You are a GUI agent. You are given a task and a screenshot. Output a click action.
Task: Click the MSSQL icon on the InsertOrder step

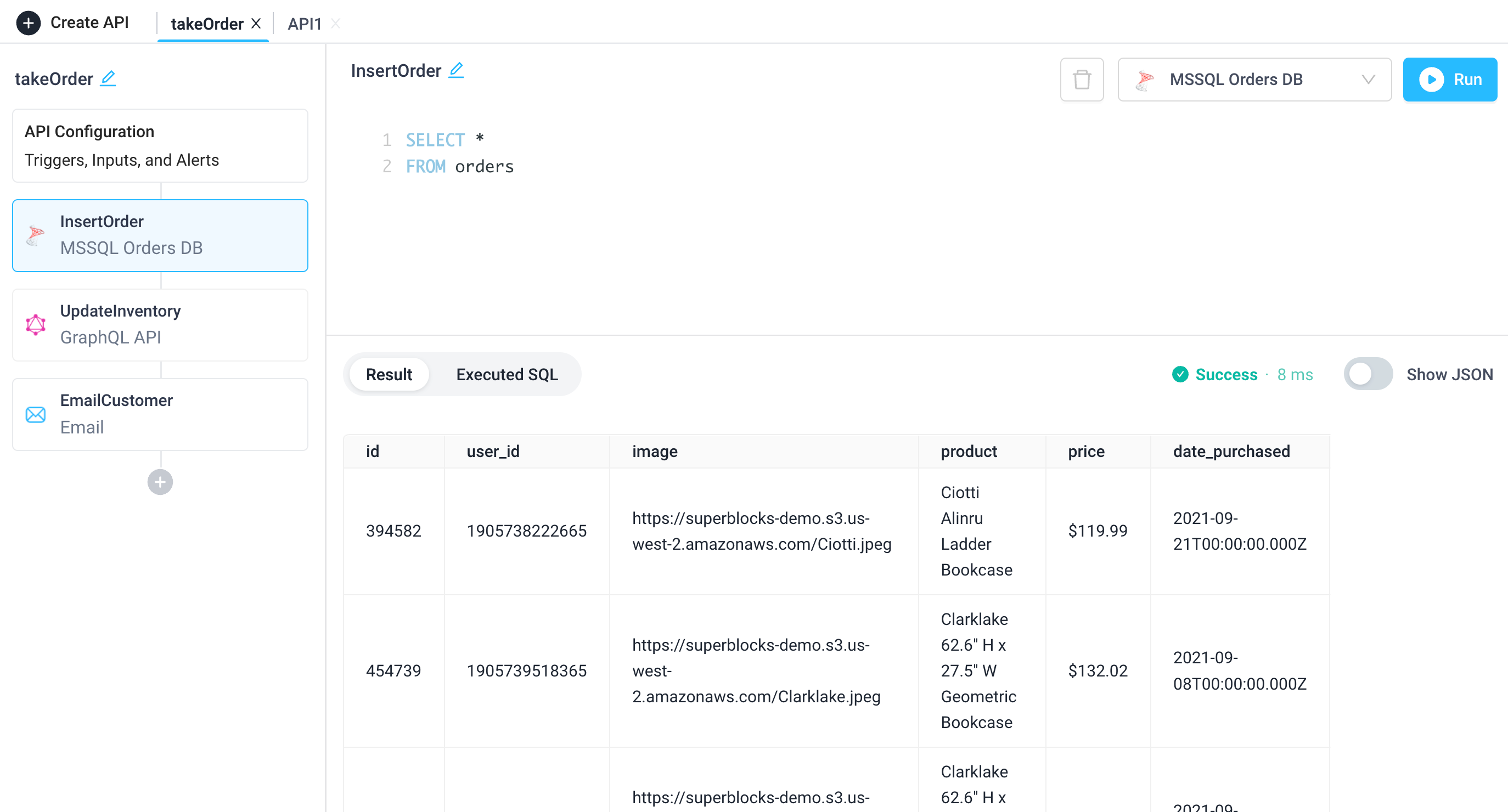click(x=35, y=235)
